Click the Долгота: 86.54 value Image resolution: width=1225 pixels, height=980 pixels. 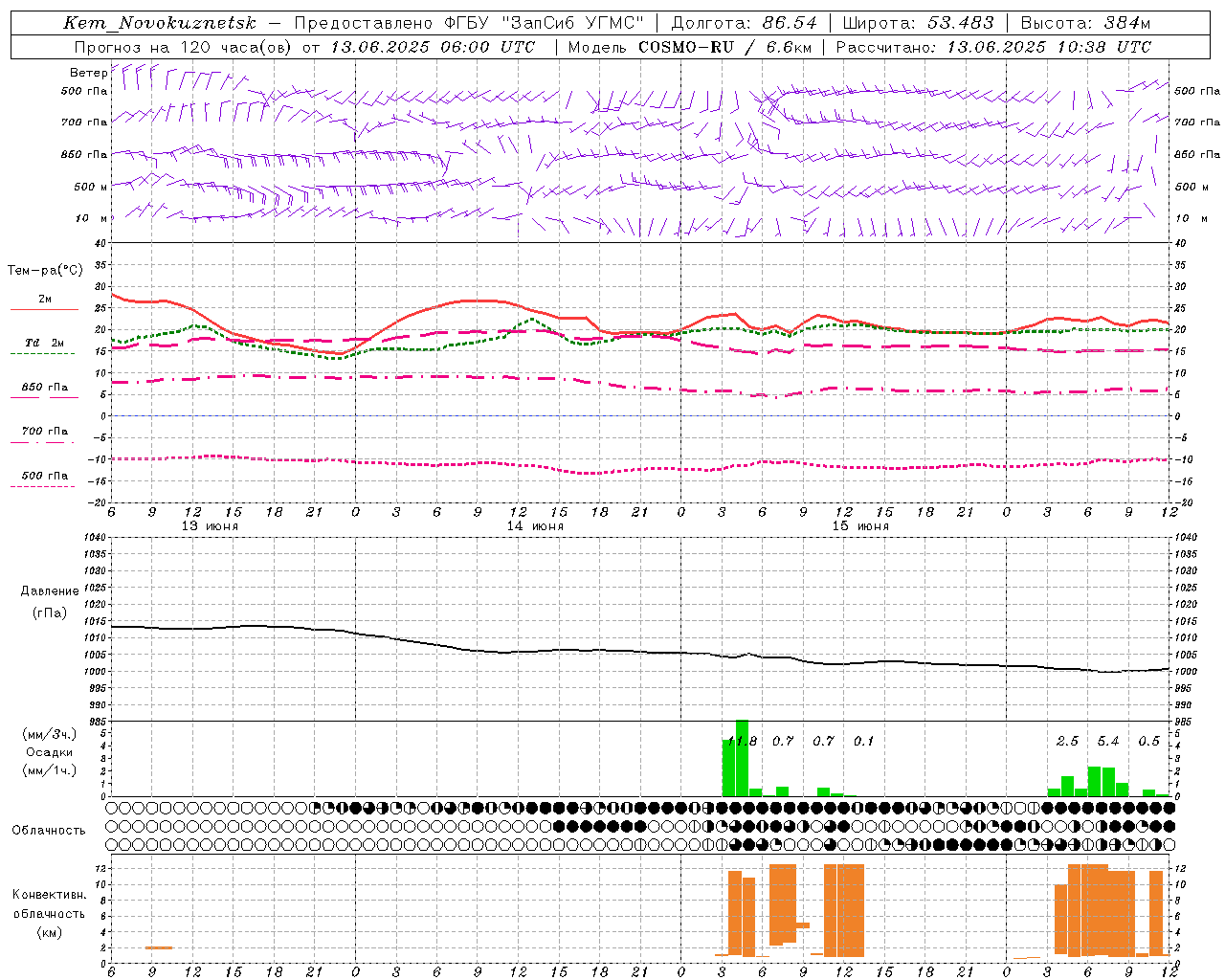[x=744, y=23]
